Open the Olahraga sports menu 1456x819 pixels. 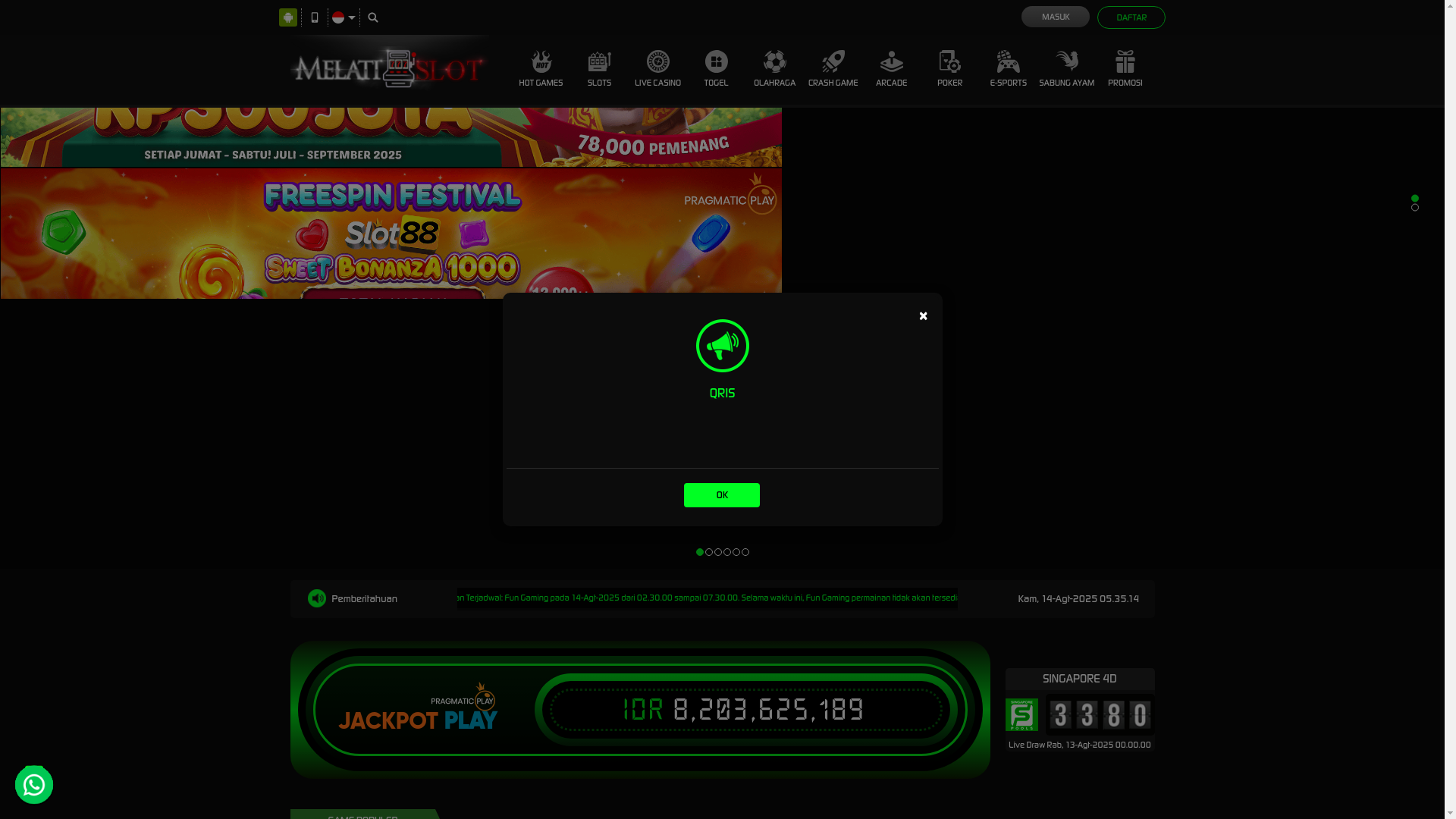pyautogui.click(x=774, y=69)
